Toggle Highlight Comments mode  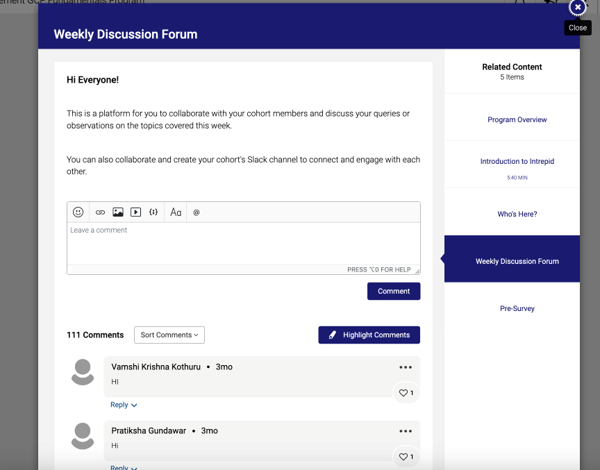pos(369,335)
